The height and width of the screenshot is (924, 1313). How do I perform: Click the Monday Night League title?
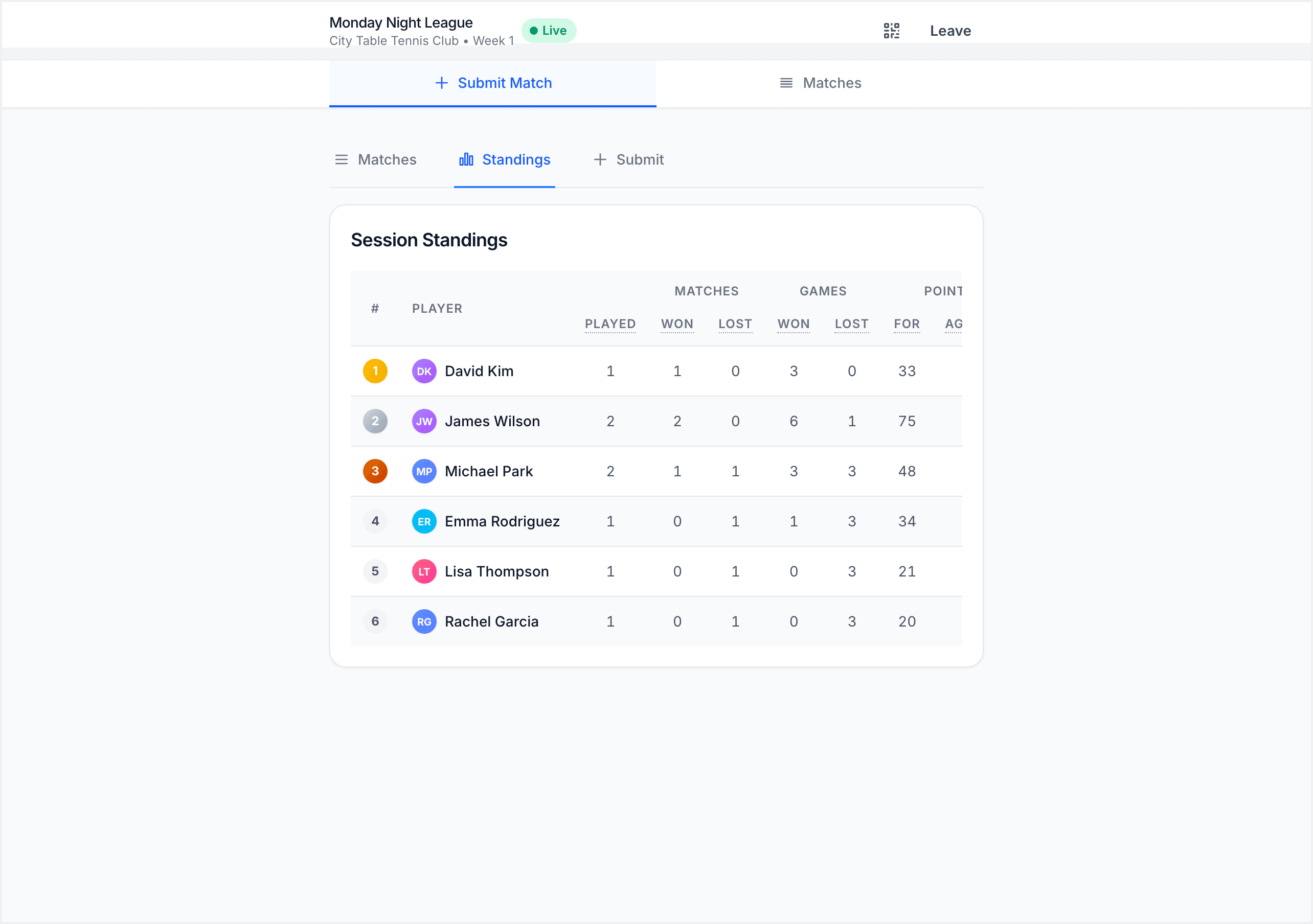(x=401, y=23)
